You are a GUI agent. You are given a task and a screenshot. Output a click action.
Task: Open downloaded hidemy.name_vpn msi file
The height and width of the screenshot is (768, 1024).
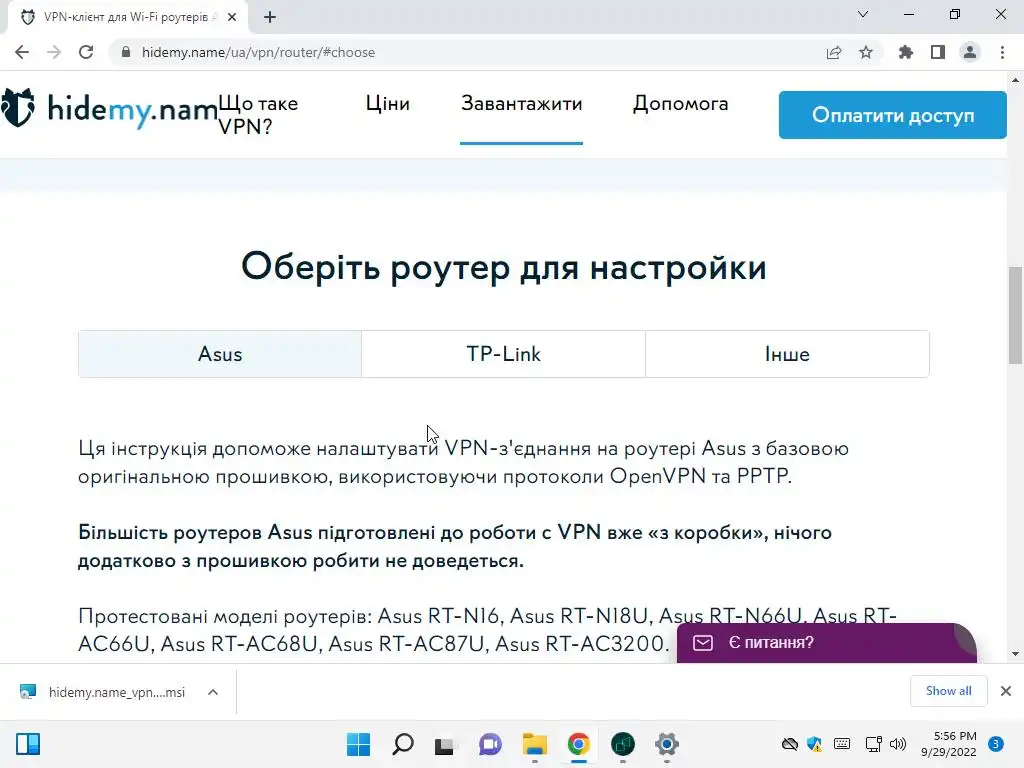click(x=104, y=692)
